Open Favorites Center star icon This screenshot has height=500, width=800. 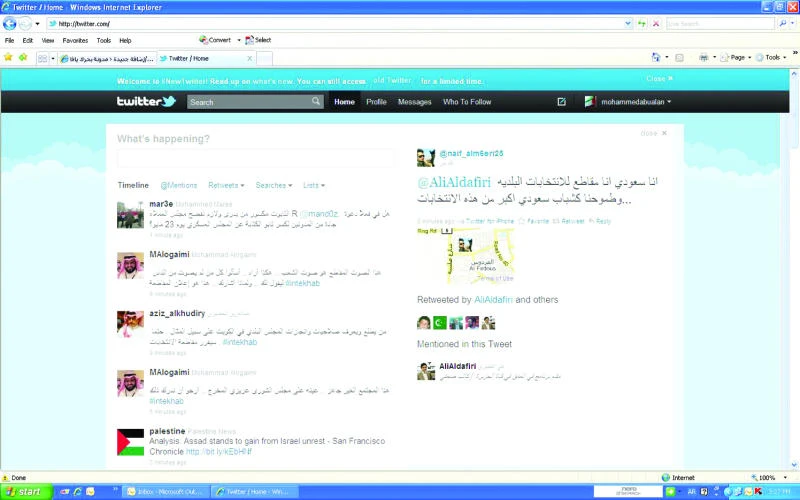(x=8, y=57)
